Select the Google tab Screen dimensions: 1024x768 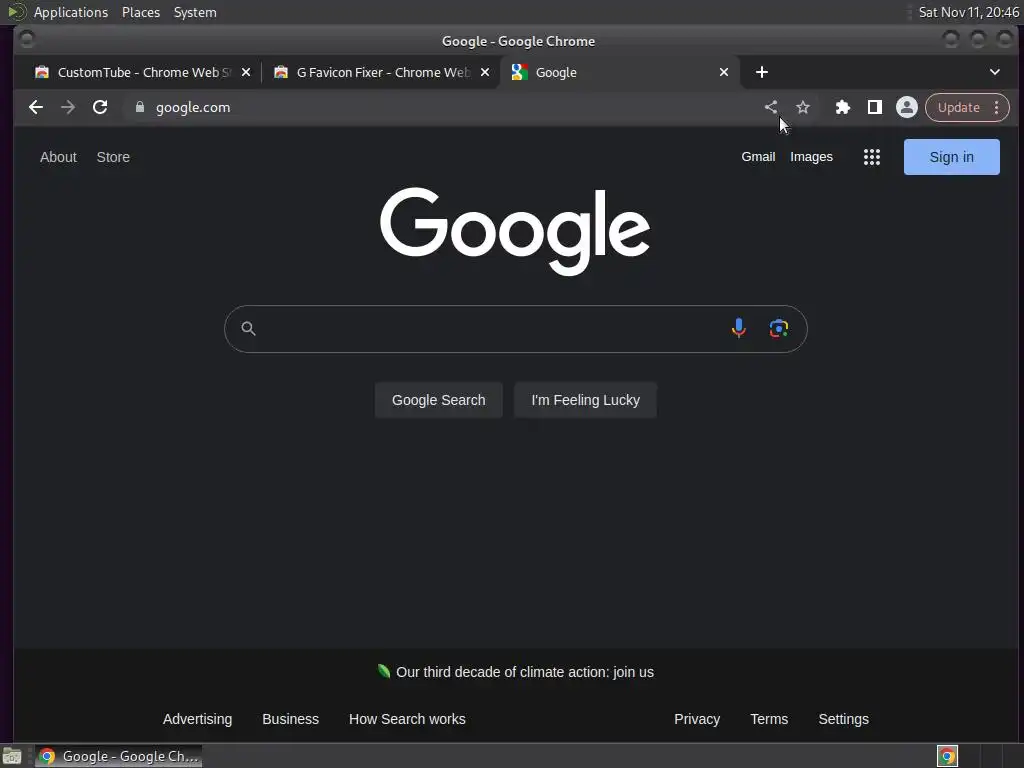[619, 72]
